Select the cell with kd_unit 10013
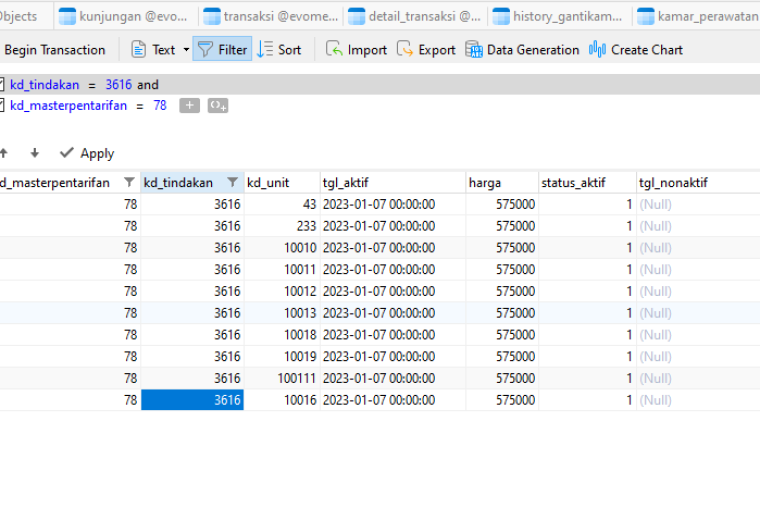 282,313
